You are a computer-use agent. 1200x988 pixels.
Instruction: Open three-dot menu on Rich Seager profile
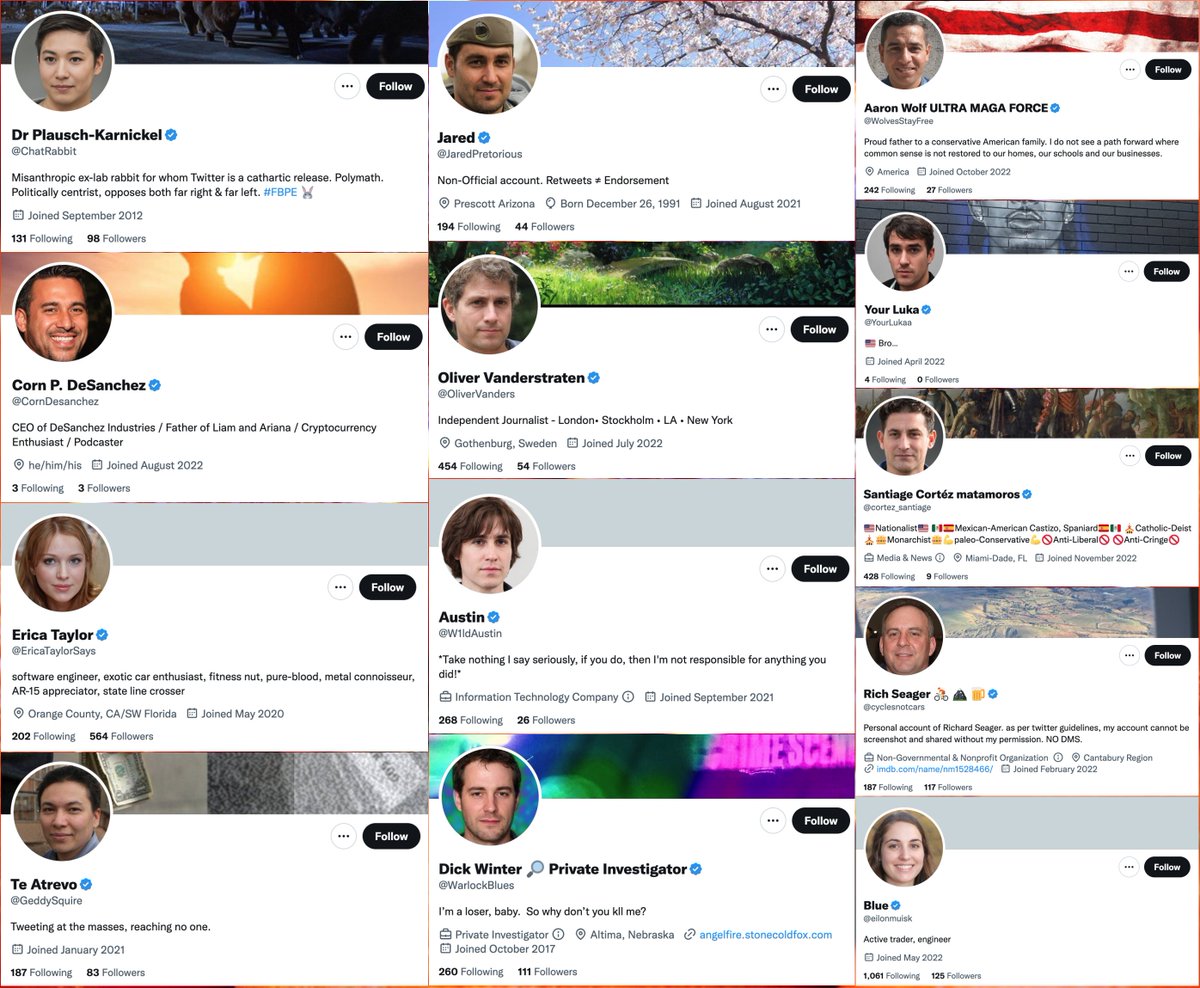[1129, 656]
